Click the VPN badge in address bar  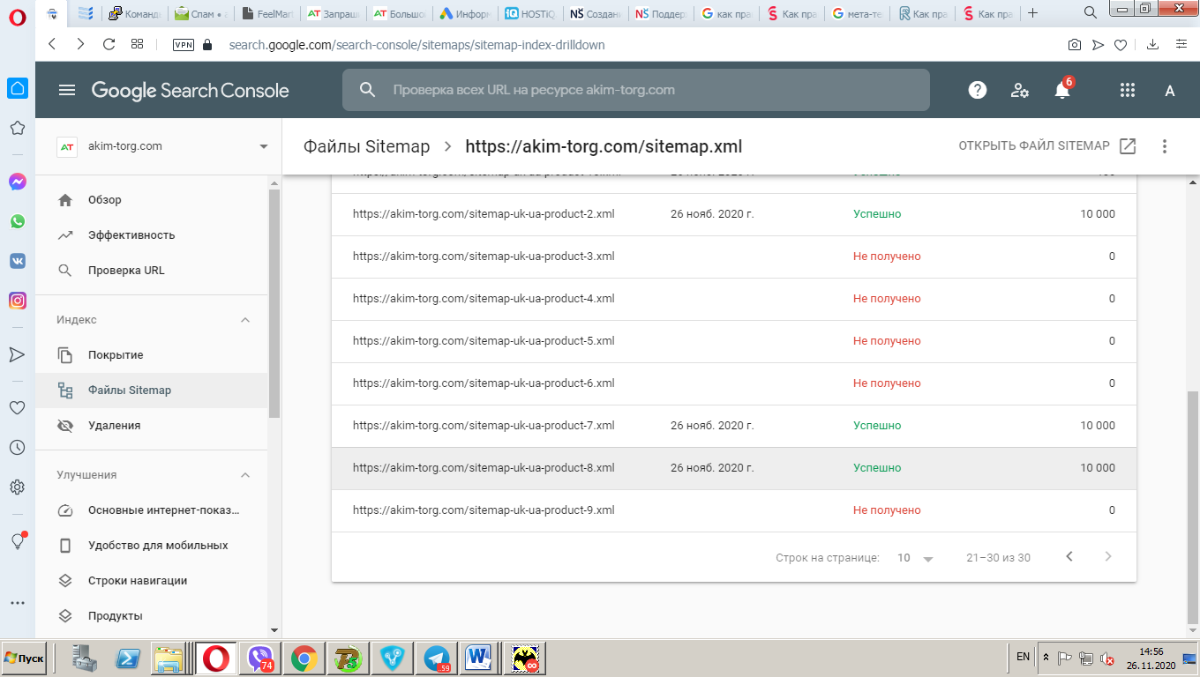click(x=183, y=45)
